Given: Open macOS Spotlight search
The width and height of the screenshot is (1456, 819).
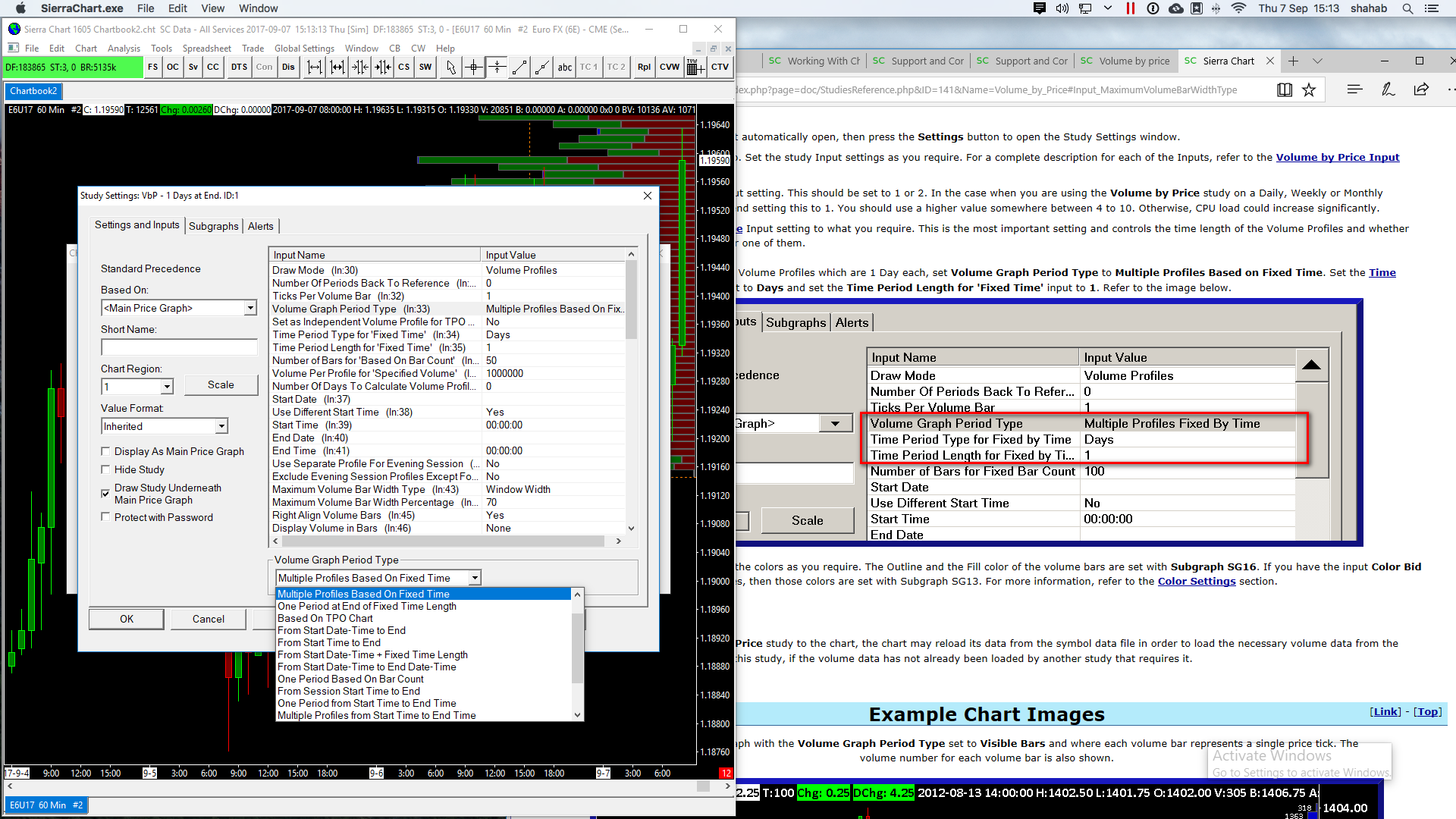Looking at the screenshot, I should [x=1407, y=8].
